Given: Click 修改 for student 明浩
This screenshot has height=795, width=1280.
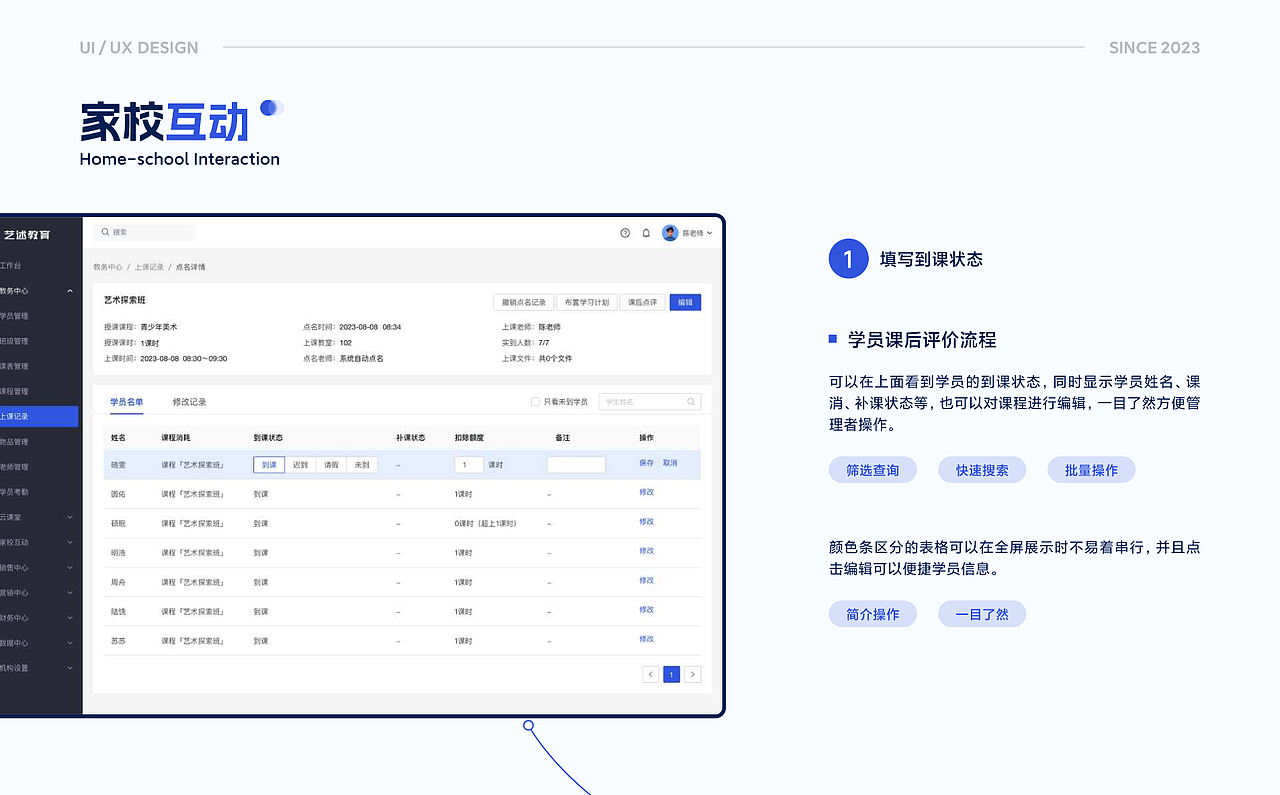Looking at the screenshot, I should [x=646, y=551].
